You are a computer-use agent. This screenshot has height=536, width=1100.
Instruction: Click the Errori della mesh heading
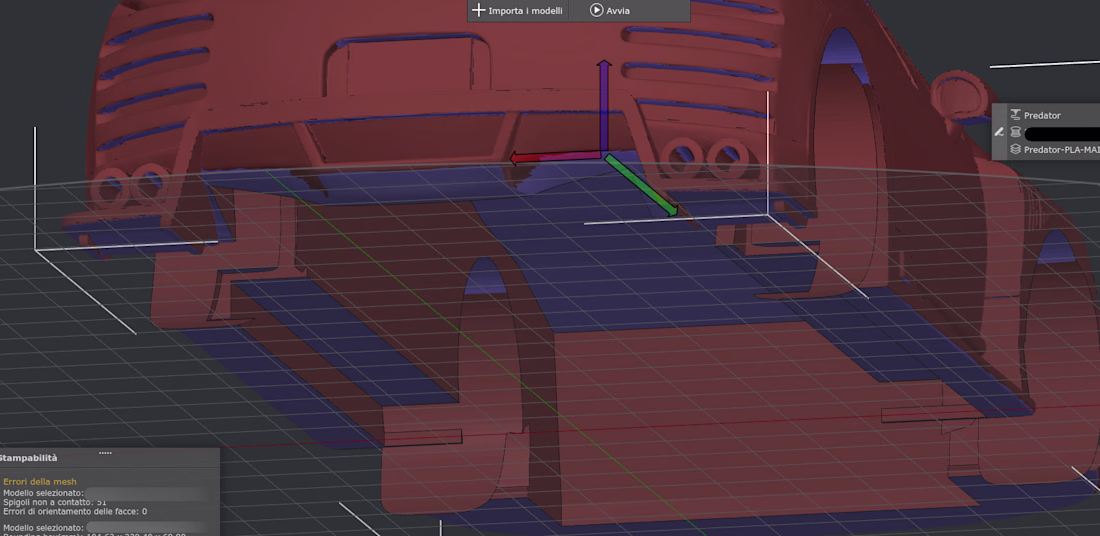pyautogui.click(x=40, y=482)
